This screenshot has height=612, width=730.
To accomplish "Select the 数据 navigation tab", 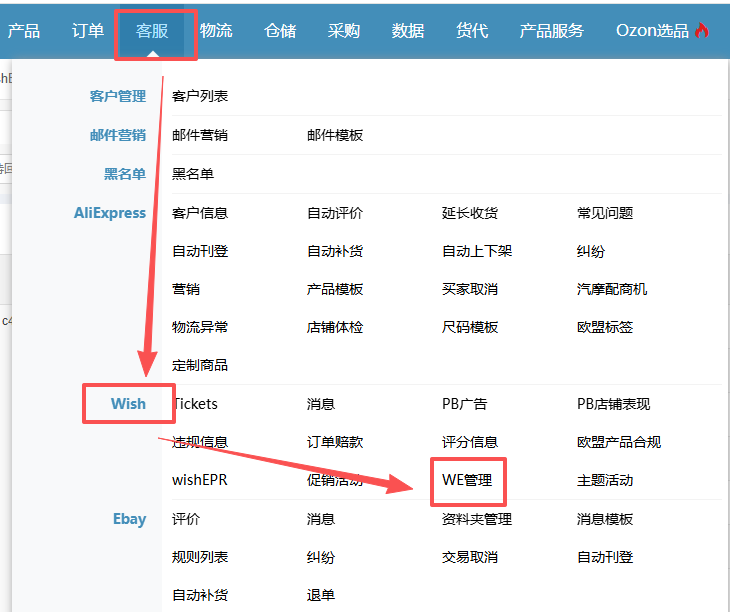I will (408, 31).
